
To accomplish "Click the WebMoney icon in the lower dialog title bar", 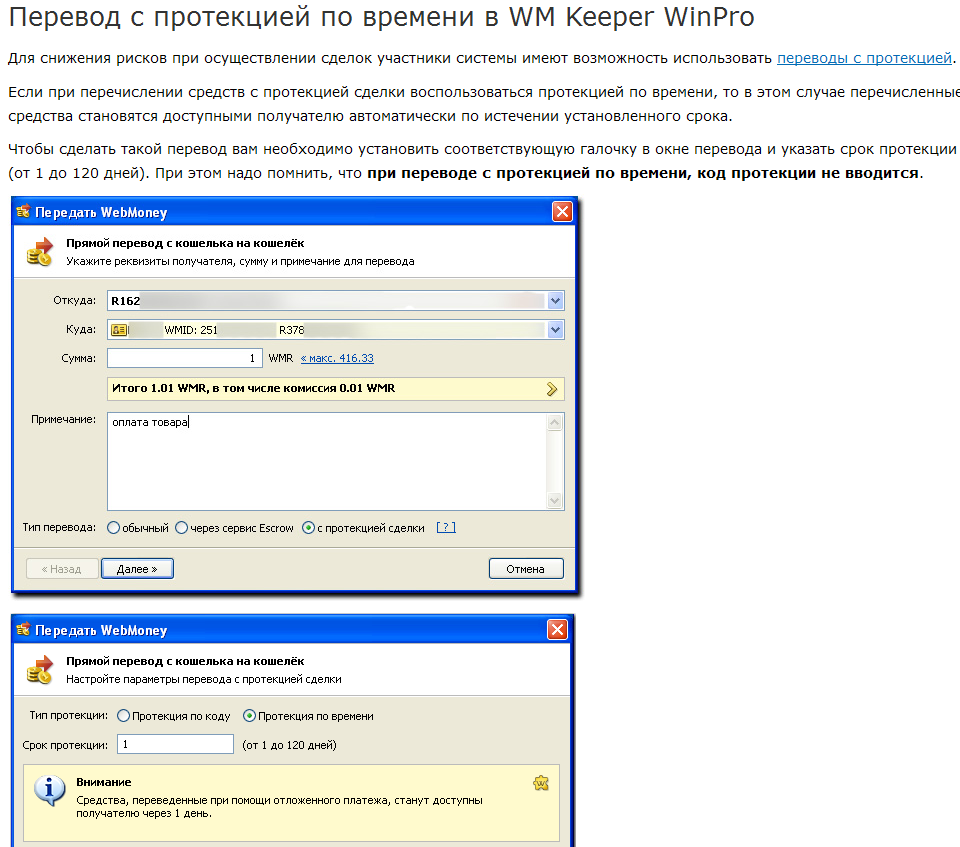I will coord(23,630).
